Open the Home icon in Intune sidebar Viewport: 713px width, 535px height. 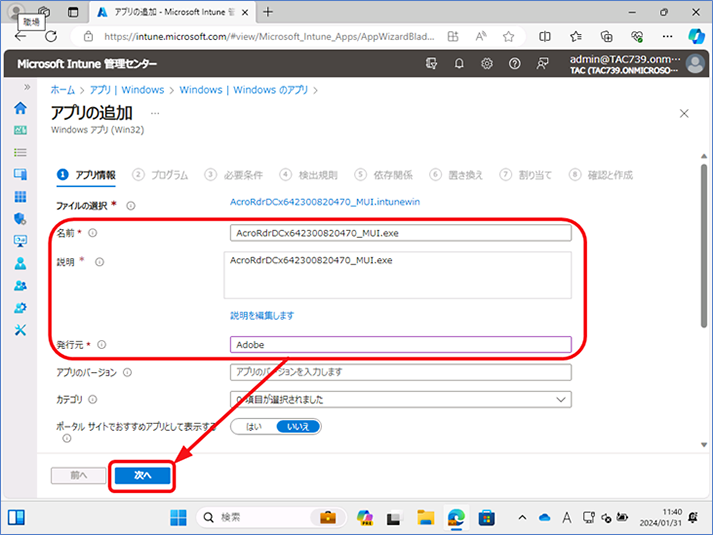[x=20, y=108]
